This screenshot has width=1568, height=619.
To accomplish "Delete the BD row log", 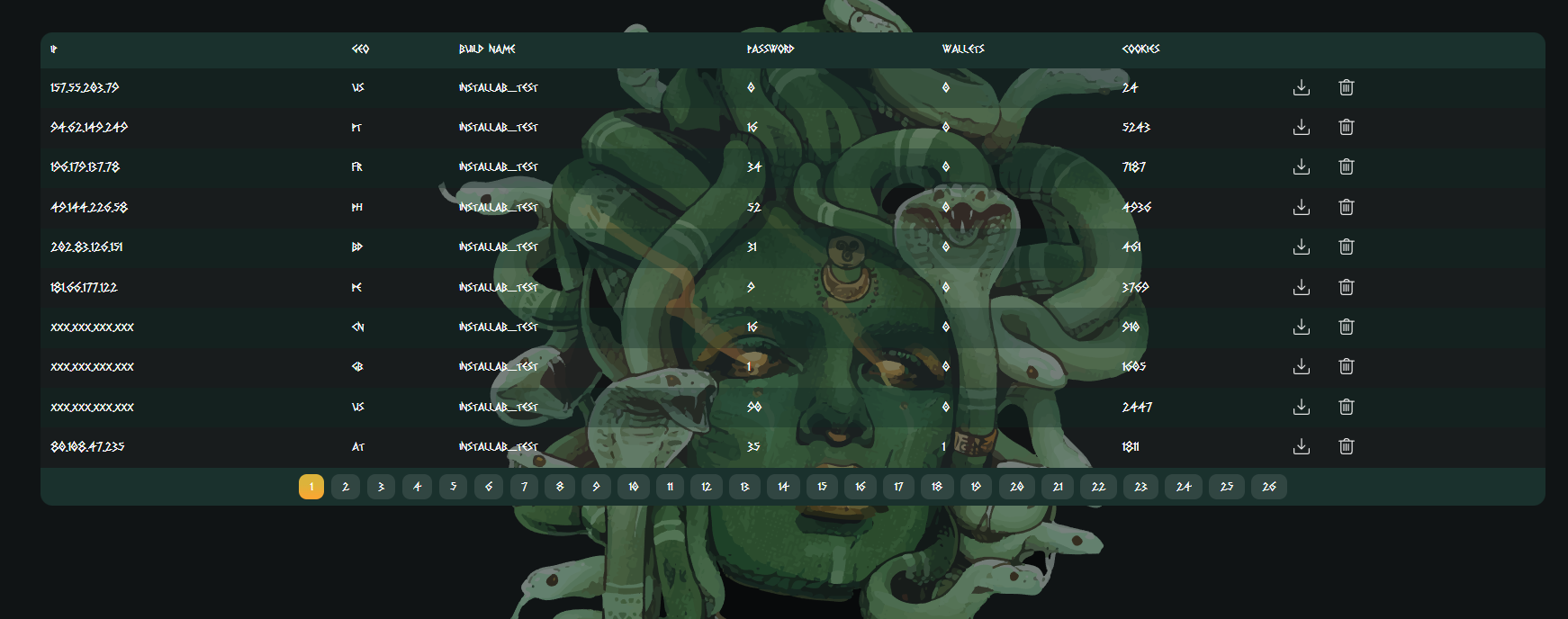I will (1347, 247).
